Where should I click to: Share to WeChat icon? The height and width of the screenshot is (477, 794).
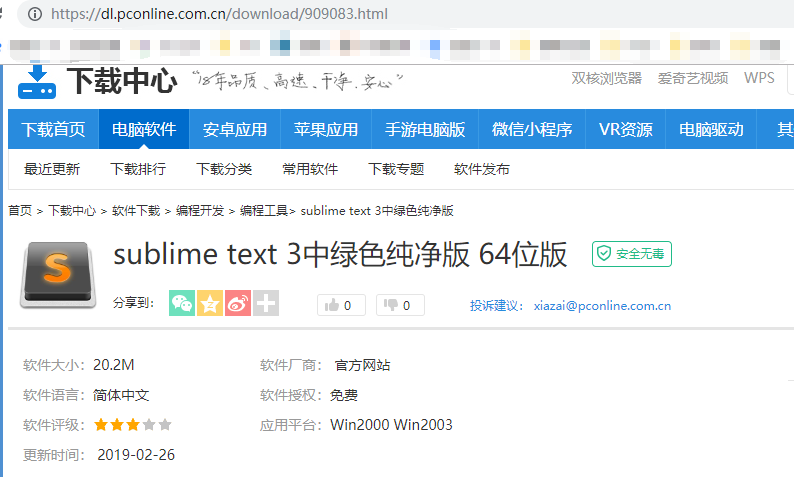pyautogui.click(x=182, y=303)
